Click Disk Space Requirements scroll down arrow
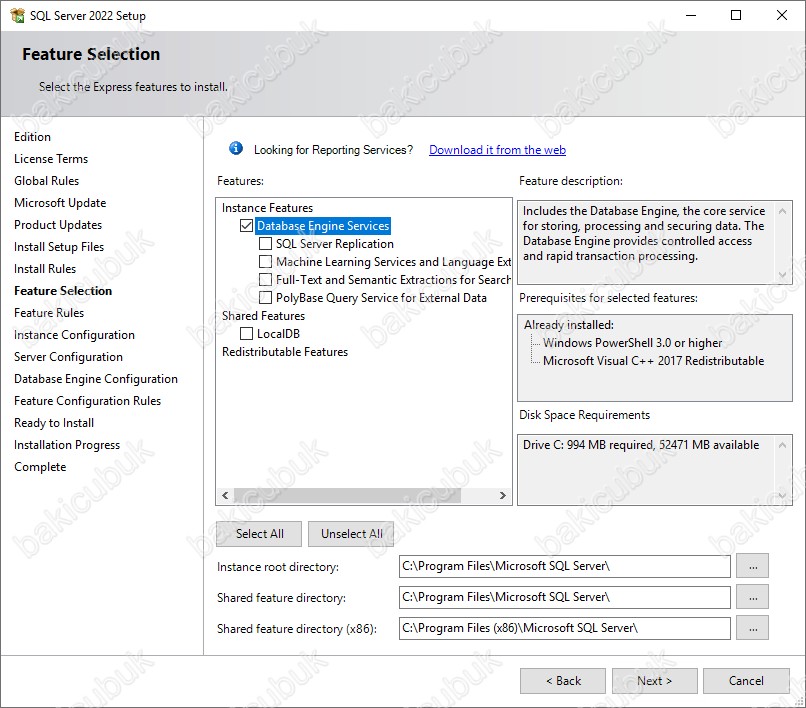Screen dimensions: 806x708 coord(782,495)
